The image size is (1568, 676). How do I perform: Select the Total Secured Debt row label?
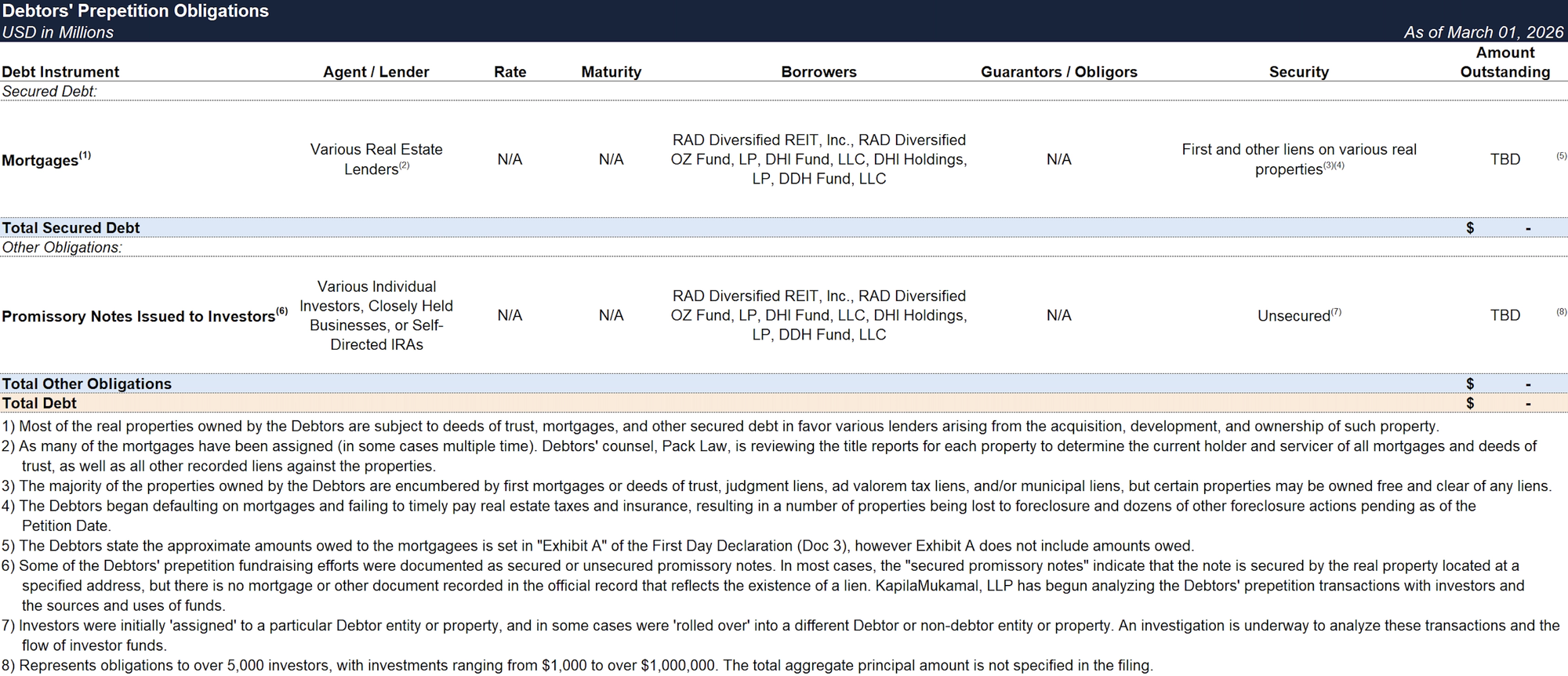point(71,227)
